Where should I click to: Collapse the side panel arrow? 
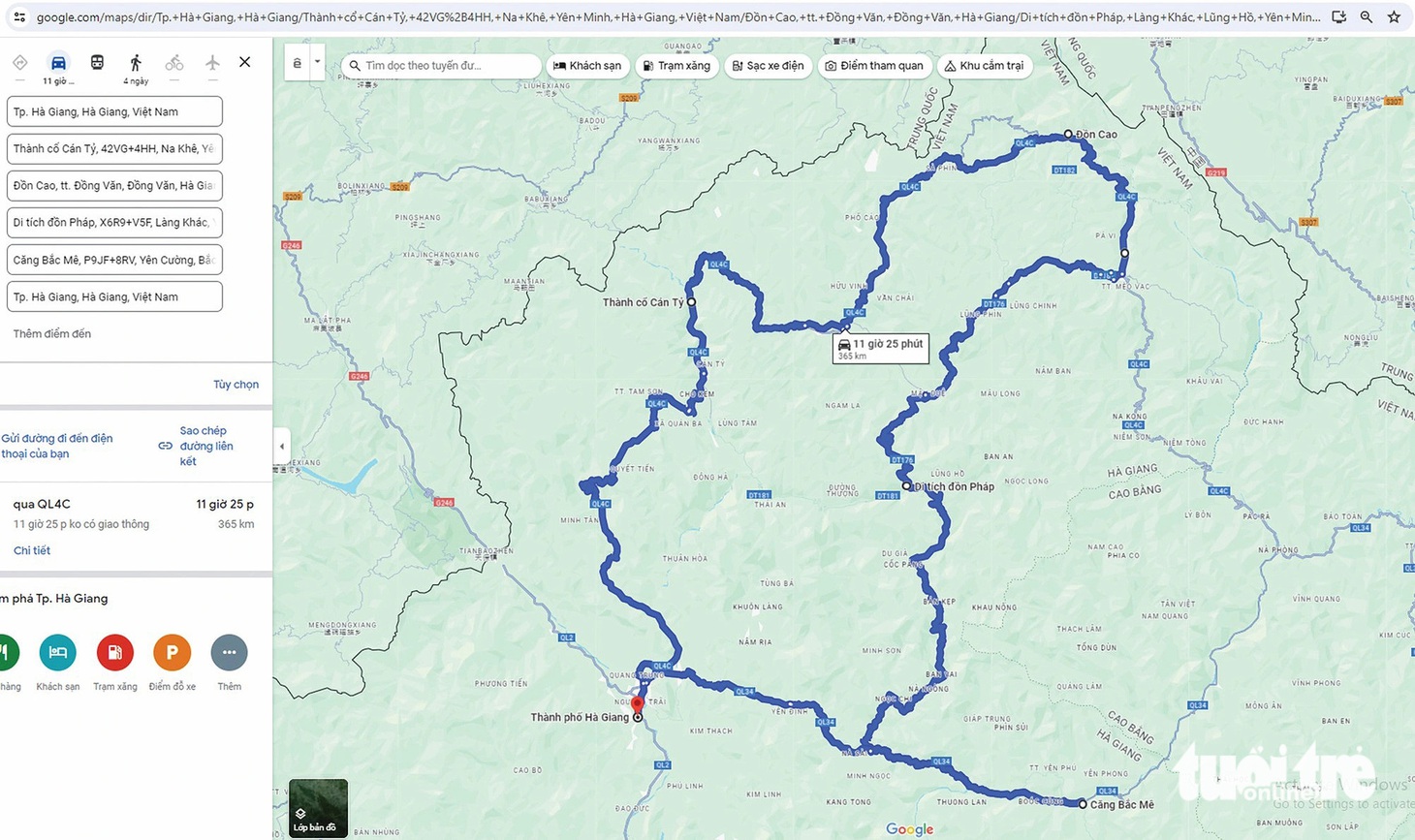[282, 447]
